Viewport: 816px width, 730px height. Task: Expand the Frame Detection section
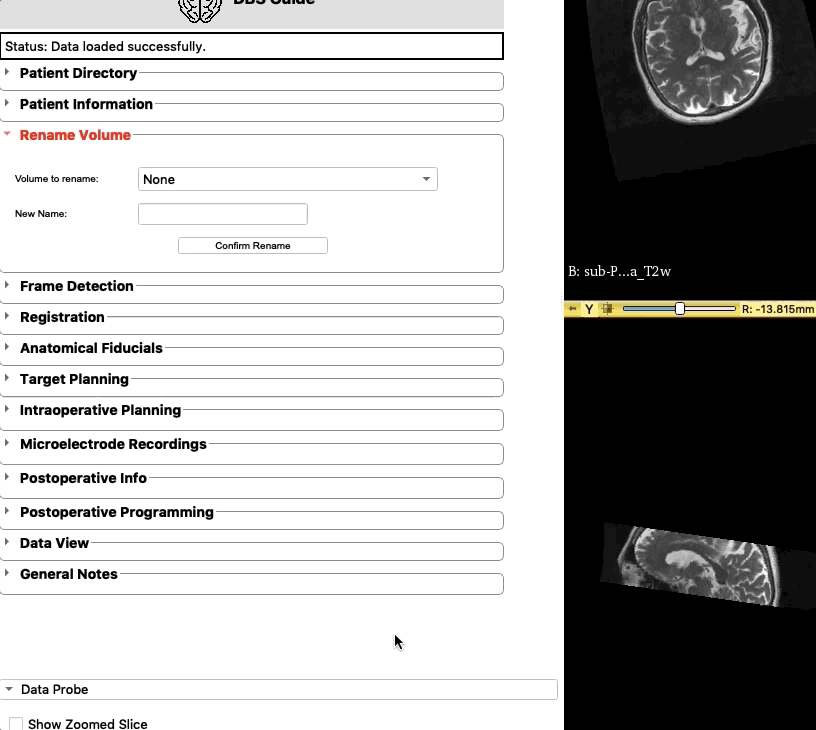click(76, 286)
